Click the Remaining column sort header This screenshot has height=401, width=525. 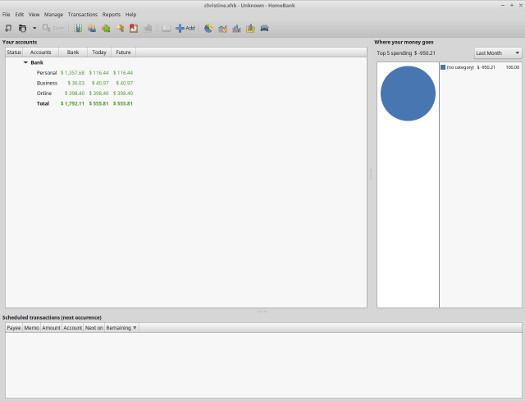[121, 328]
